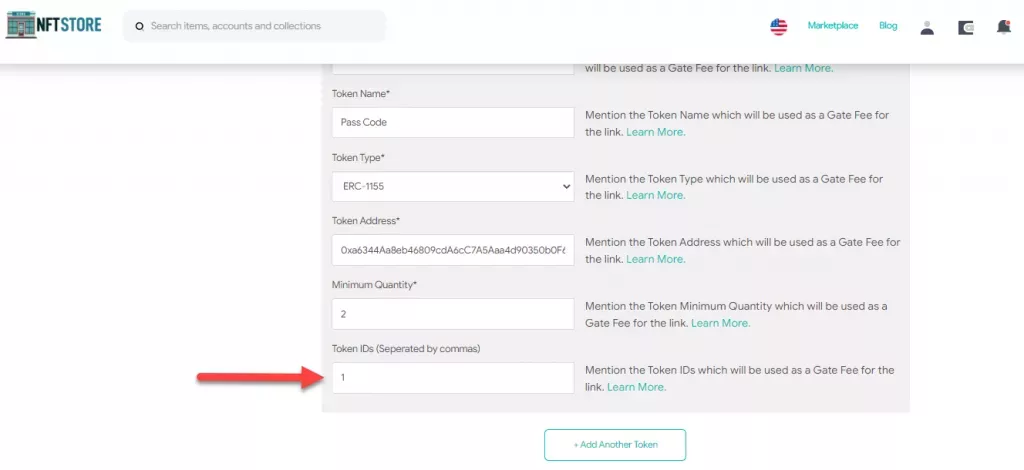Viewport: 1024px width, 470px height.
Task: Open Learn More for Minimum Quantity
Action: [x=720, y=323]
